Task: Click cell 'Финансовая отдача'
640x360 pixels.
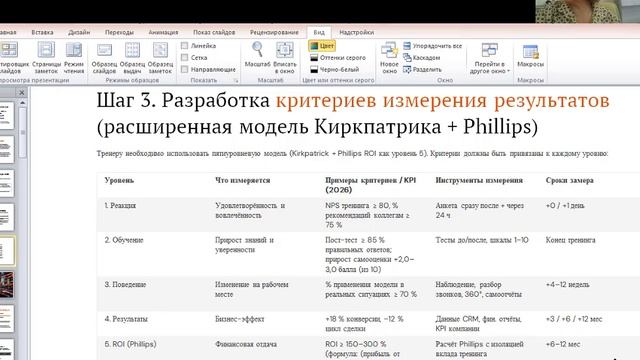Action: tap(246, 344)
